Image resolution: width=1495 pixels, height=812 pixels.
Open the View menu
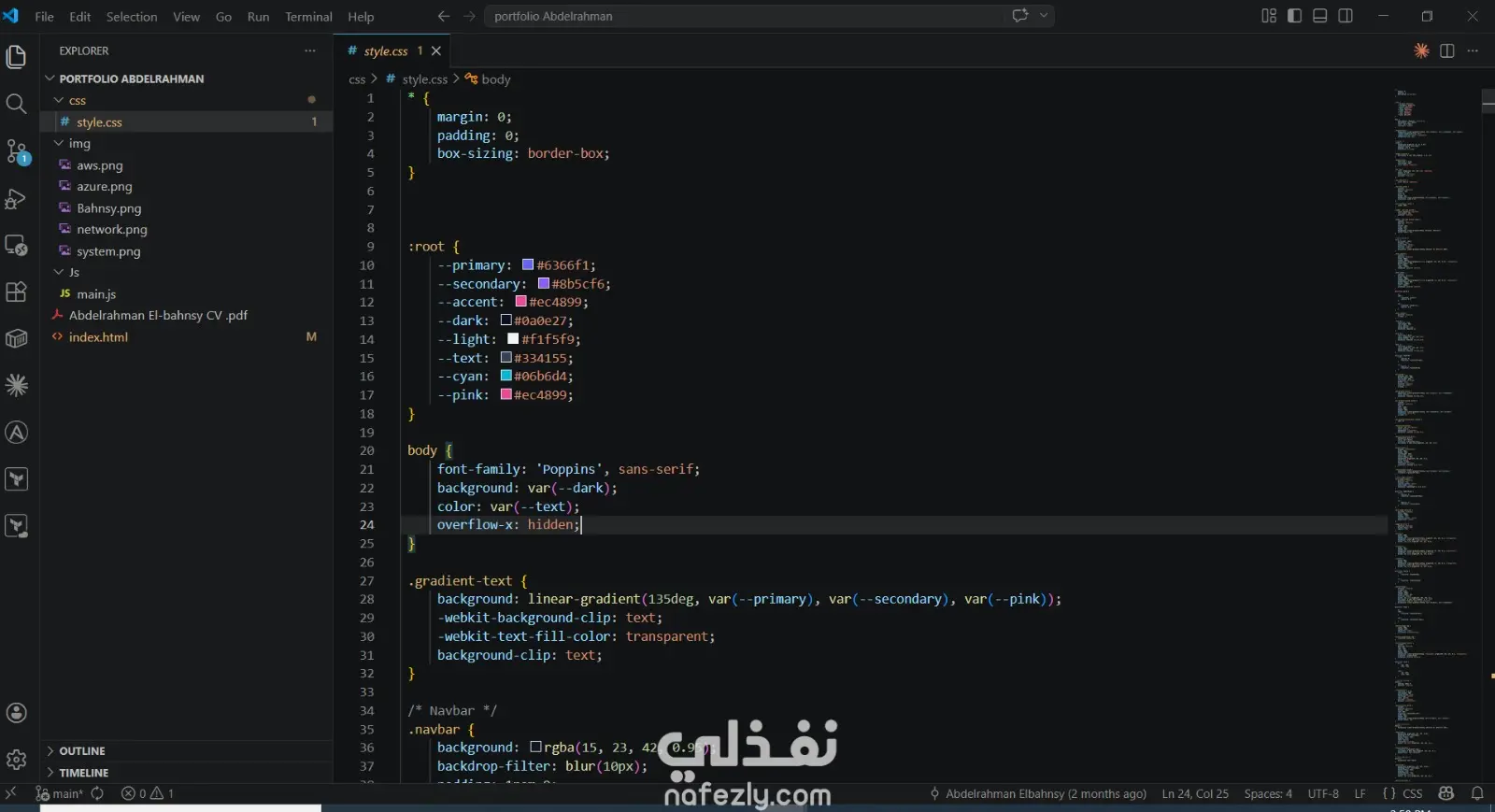(x=186, y=17)
